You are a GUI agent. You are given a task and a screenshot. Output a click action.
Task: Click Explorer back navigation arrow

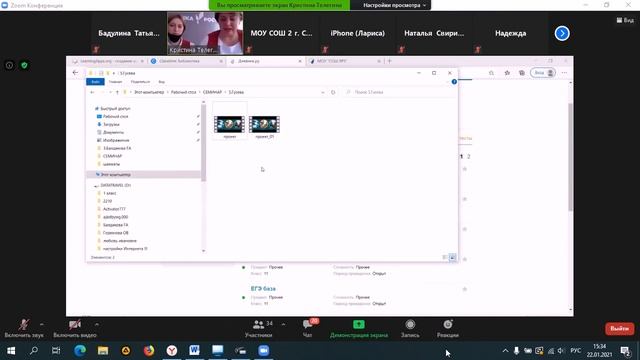click(x=92, y=92)
